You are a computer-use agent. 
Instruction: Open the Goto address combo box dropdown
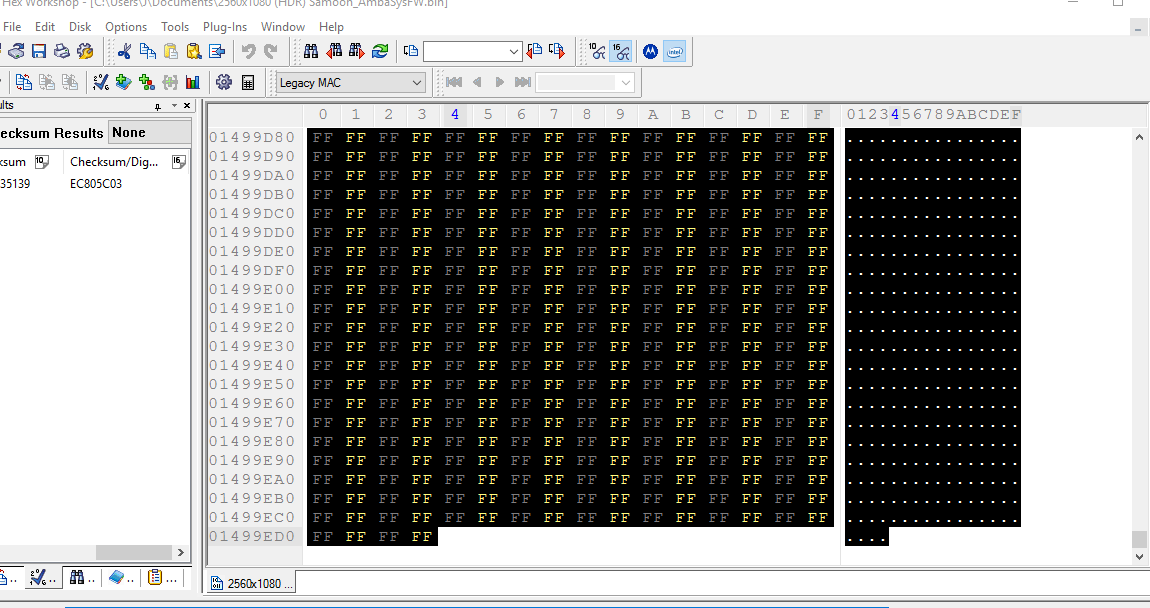click(514, 51)
